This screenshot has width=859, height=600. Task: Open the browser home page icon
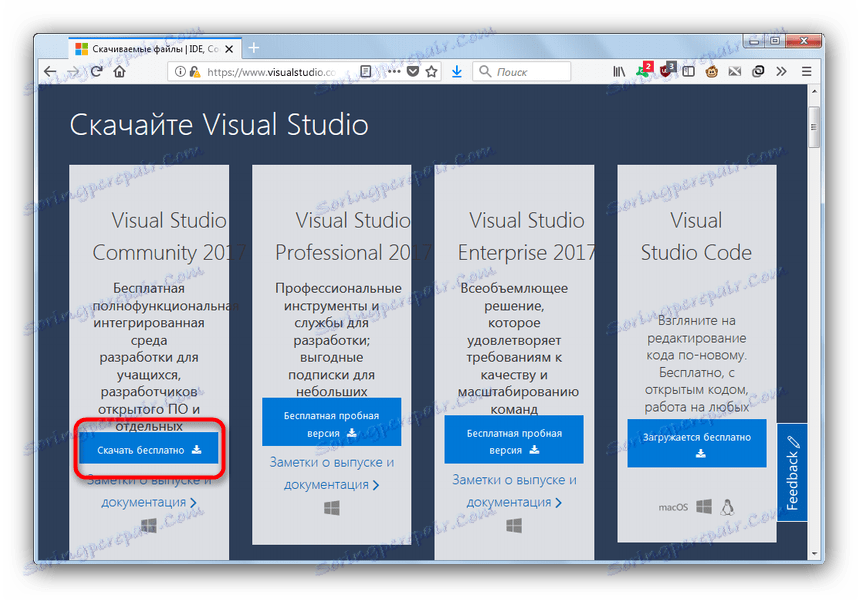[x=119, y=71]
